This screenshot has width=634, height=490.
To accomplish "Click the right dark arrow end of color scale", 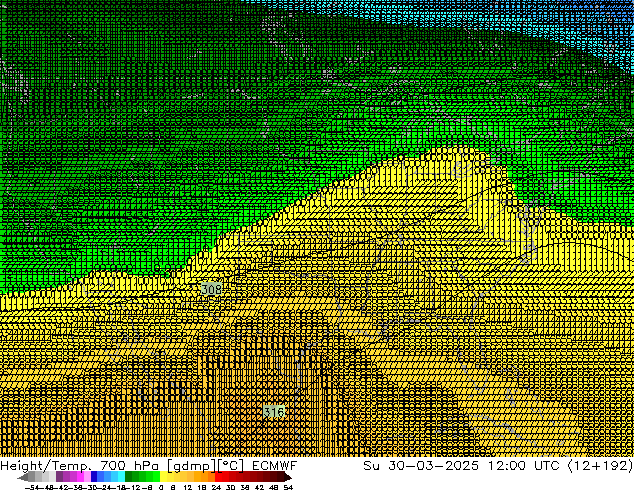I will 287,477.
